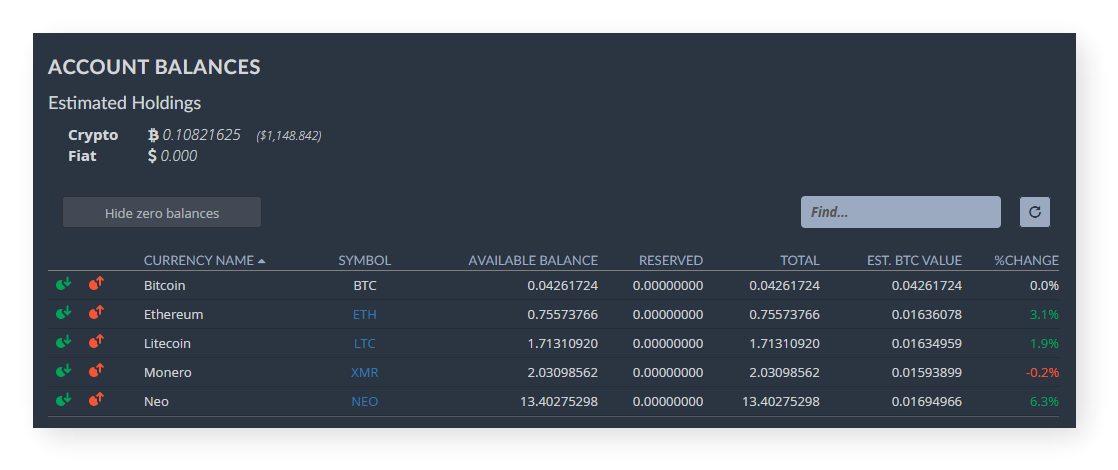The image size is (1118, 470).
Task: Click the Neo withdraw icon
Action: point(97,401)
